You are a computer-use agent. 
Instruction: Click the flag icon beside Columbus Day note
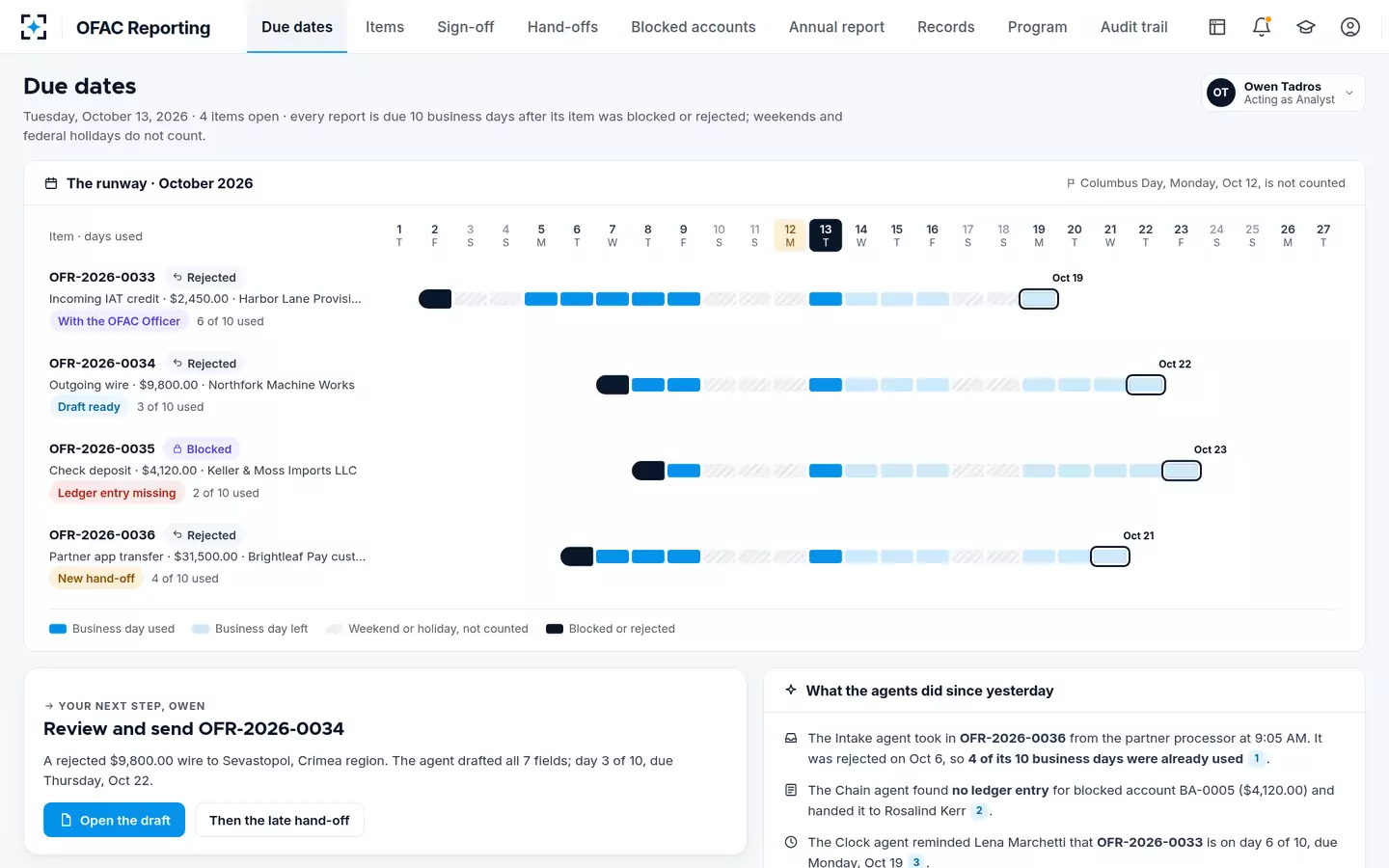1070,183
